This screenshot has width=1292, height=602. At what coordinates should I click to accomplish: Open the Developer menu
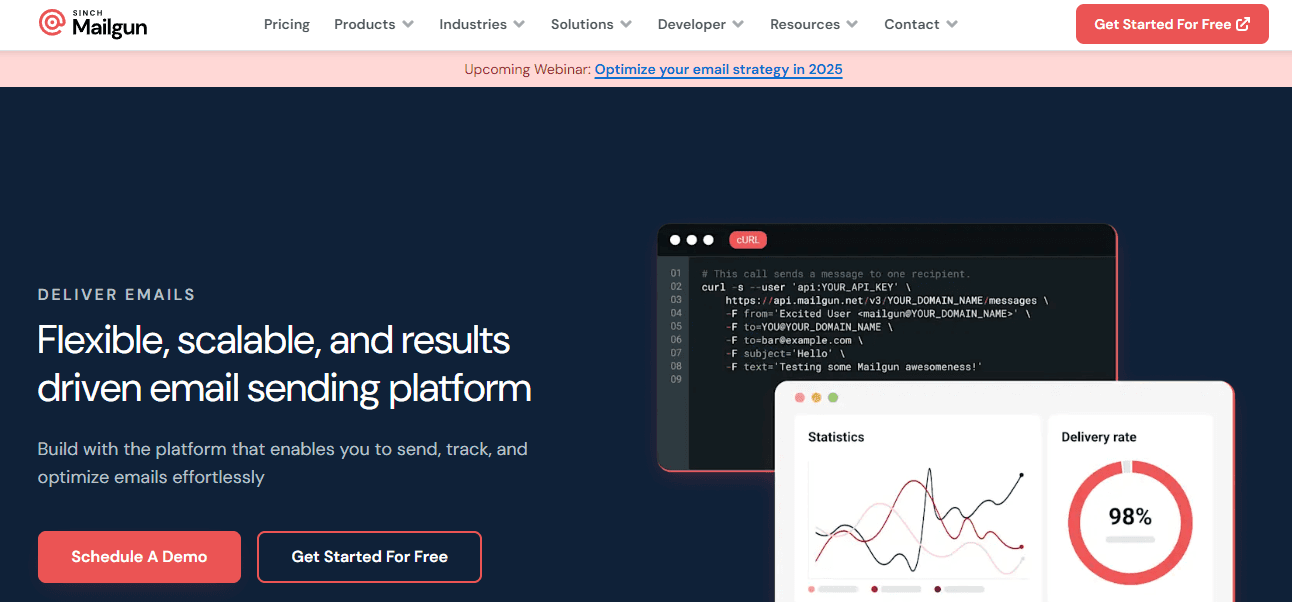coord(700,24)
